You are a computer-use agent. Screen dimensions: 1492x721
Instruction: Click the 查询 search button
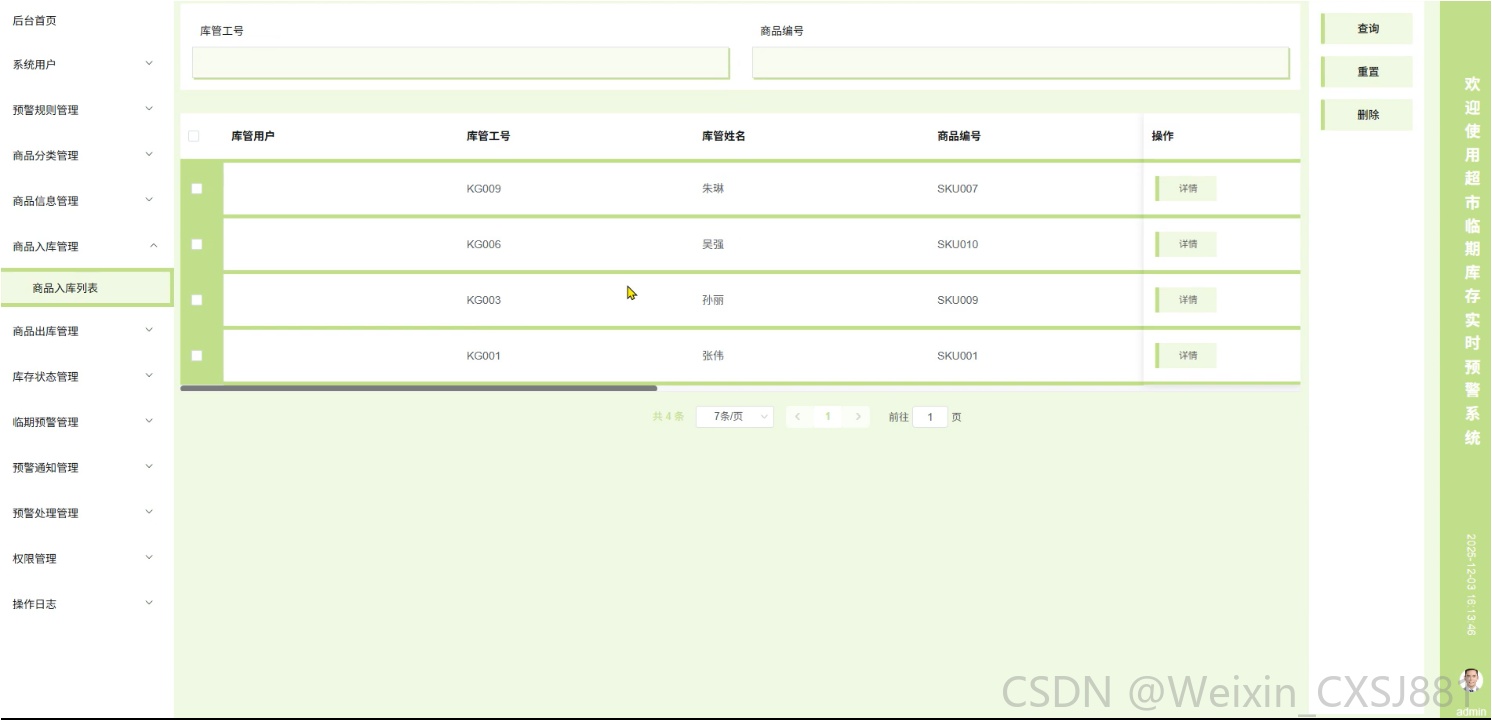pos(1367,29)
